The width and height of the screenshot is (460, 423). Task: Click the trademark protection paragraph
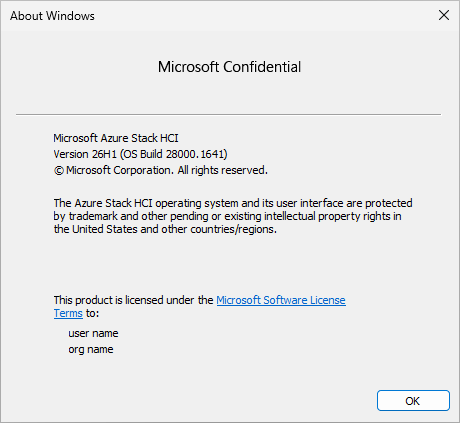tap(233, 216)
